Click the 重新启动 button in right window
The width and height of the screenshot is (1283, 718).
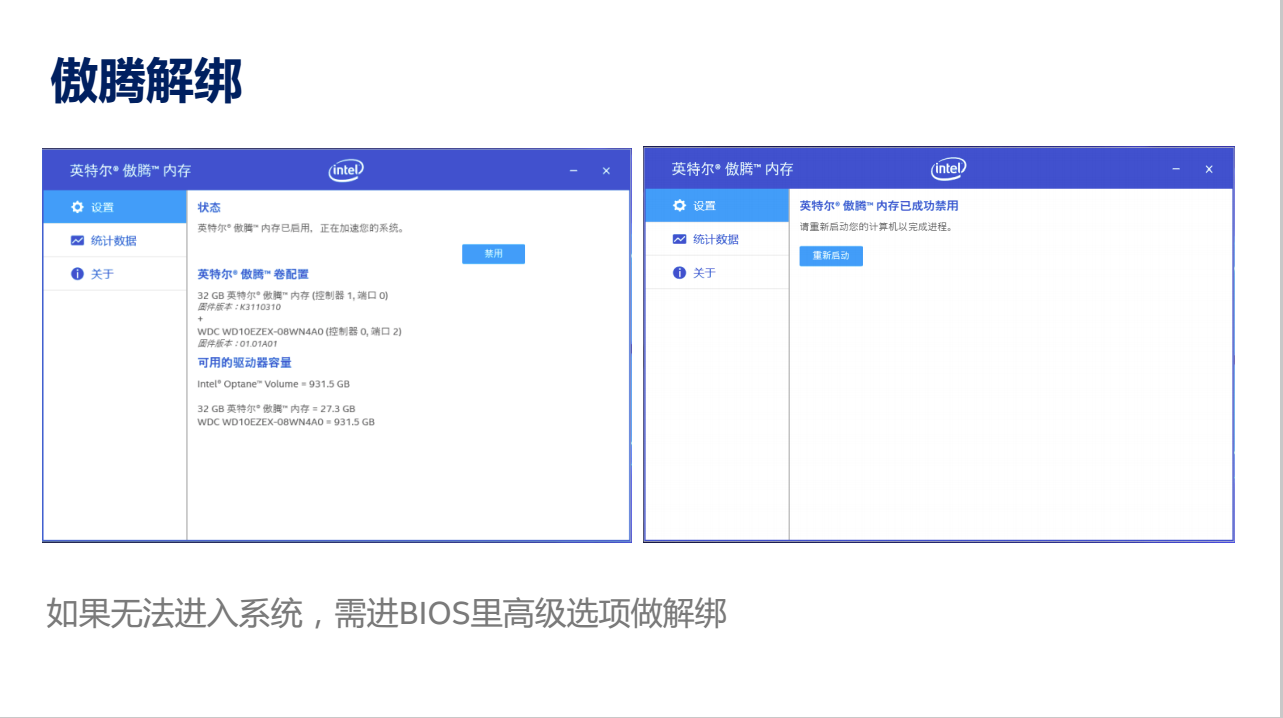[831, 256]
